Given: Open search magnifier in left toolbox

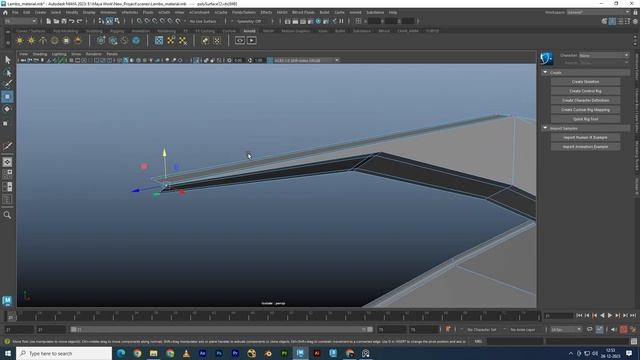Looking at the screenshot, I should (x=7, y=215).
